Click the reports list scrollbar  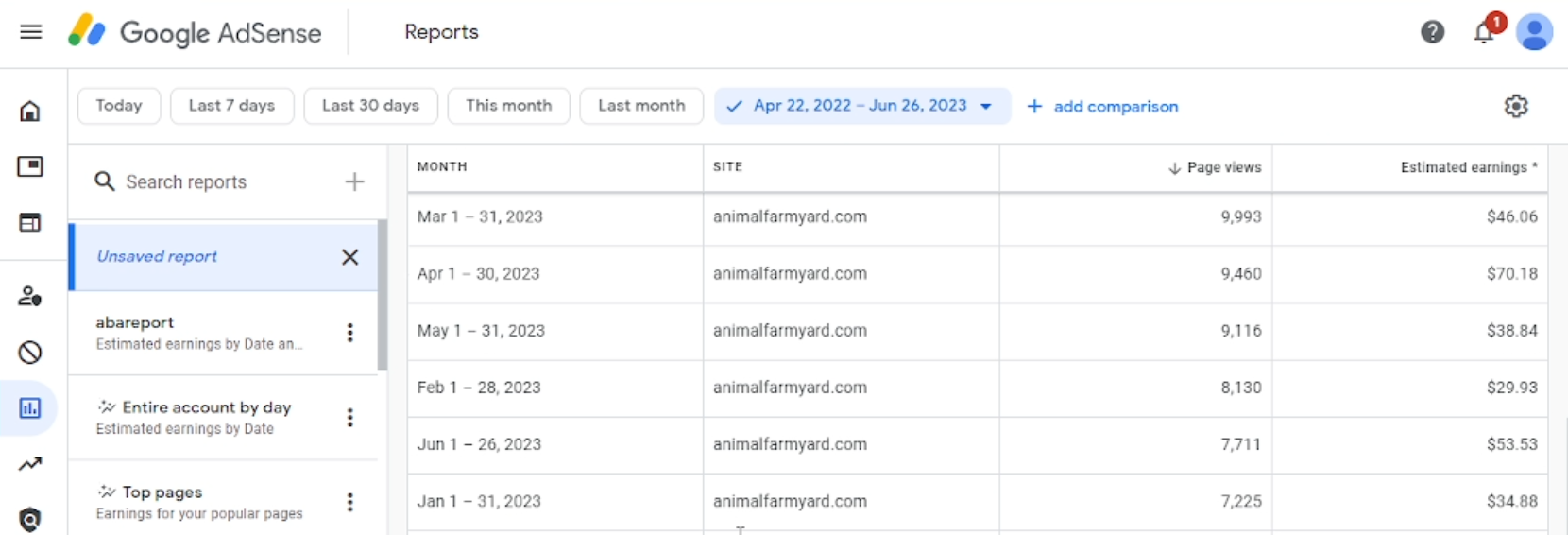coord(383,295)
